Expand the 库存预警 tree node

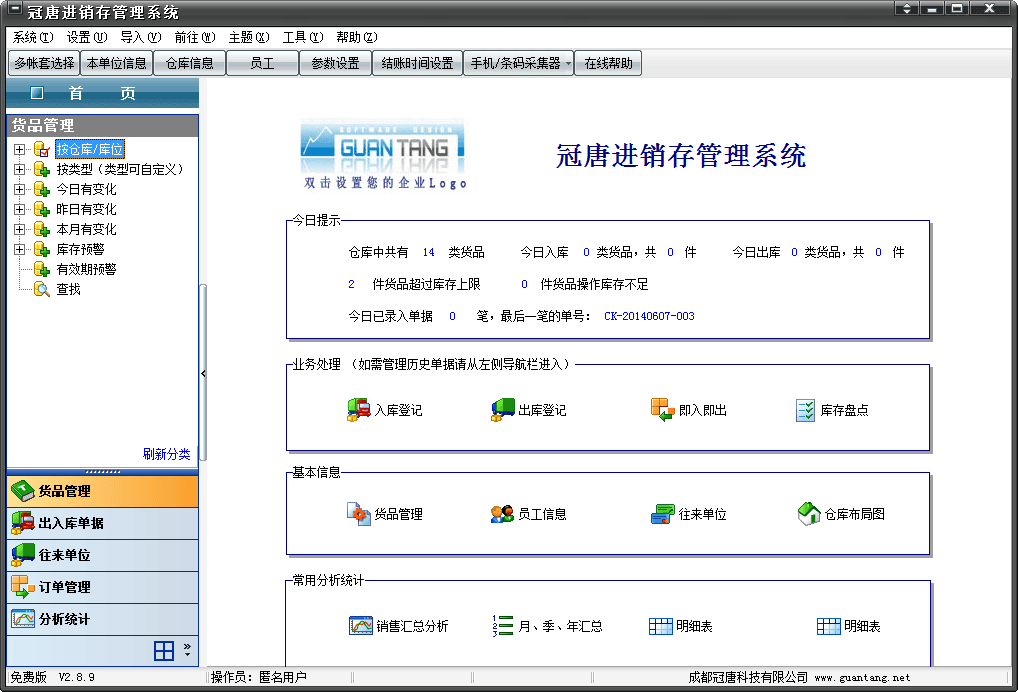point(19,249)
